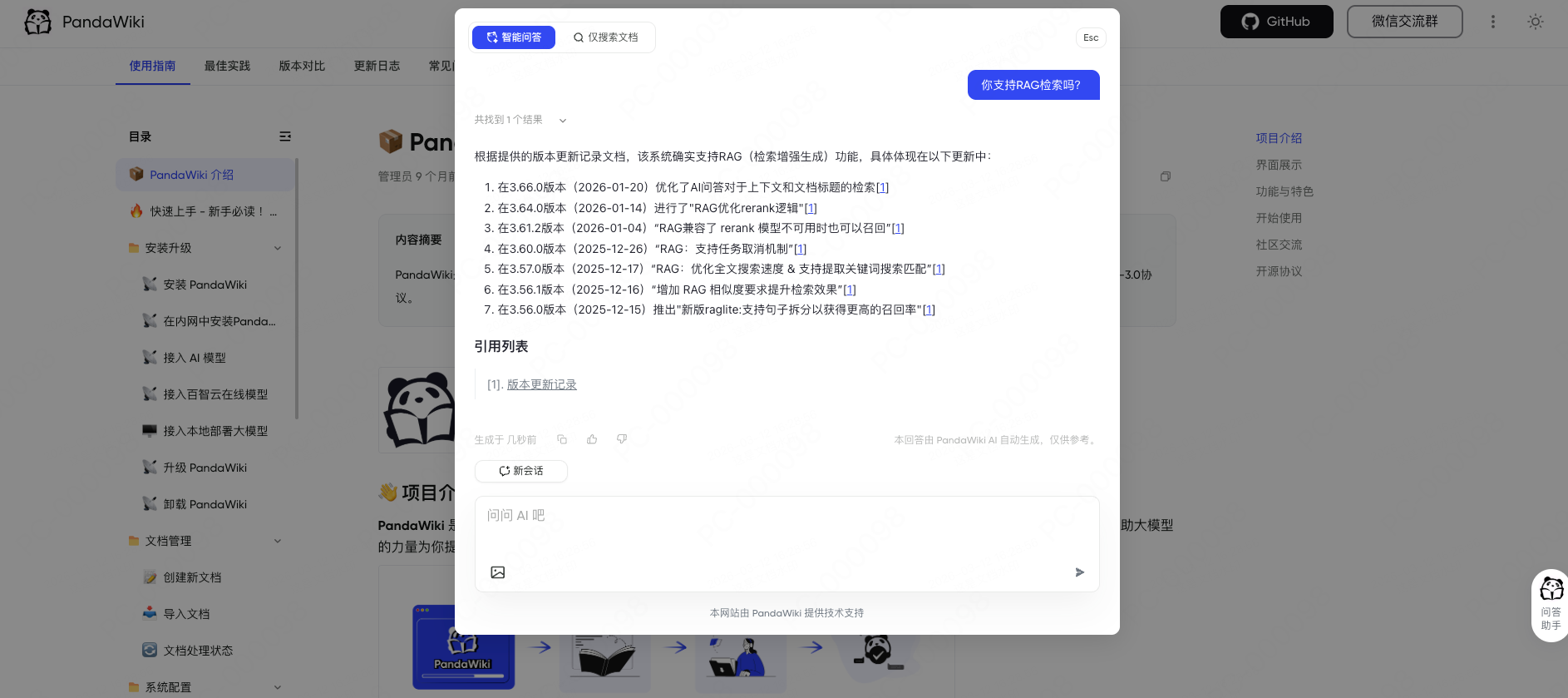Open citation [1] on the 3.66.0 line
The width and height of the screenshot is (1568, 698).
pyautogui.click(x=882, y=188)
